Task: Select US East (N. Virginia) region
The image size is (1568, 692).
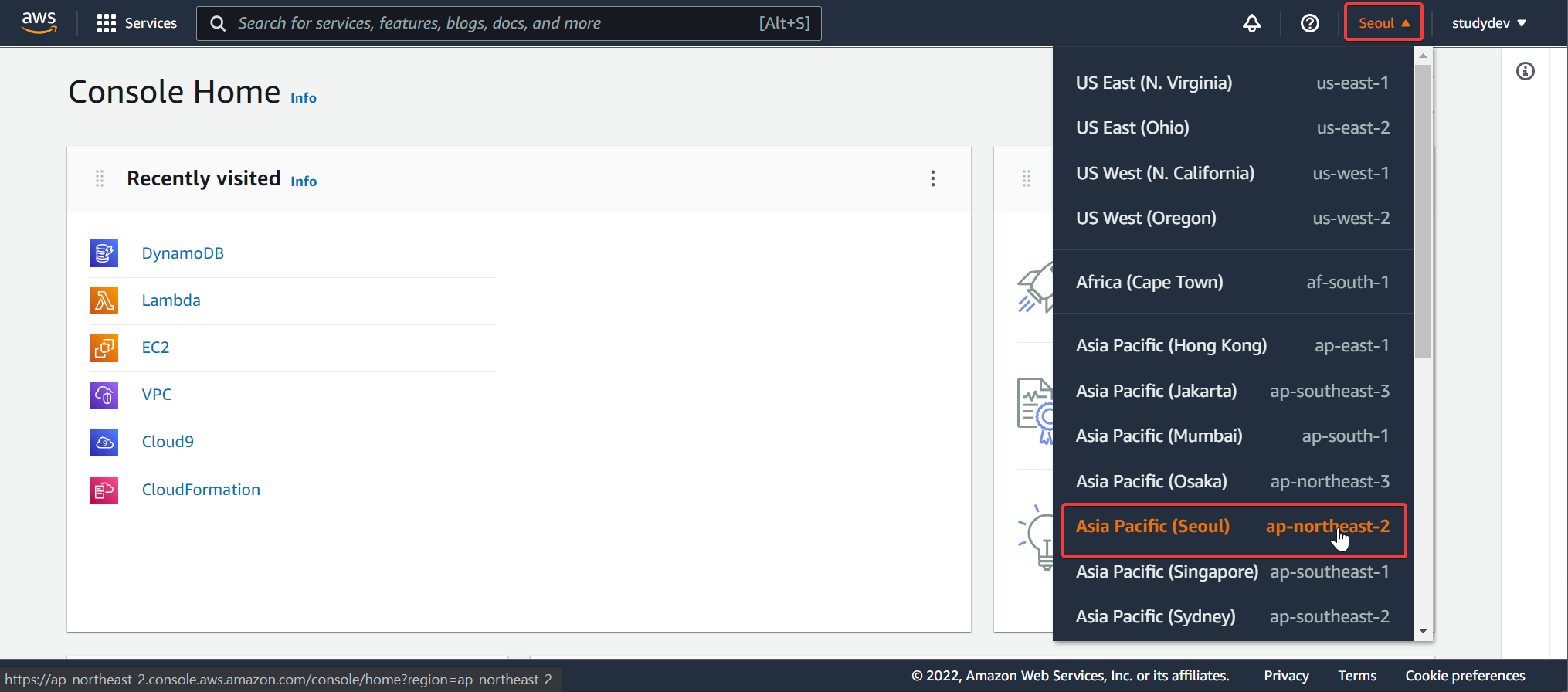Action: click(x=1233, y=83)
